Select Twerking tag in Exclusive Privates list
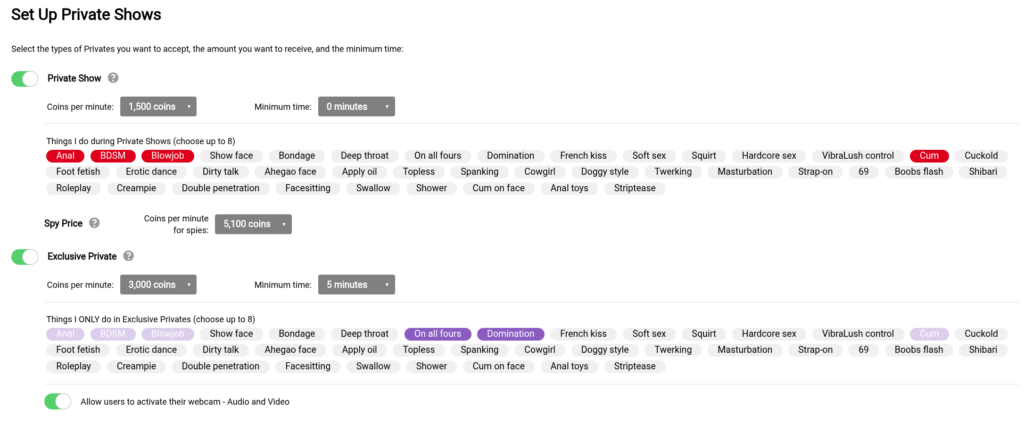Viewport: 1024px width, 432px height. pyautogui.click(x=673, y=350)
